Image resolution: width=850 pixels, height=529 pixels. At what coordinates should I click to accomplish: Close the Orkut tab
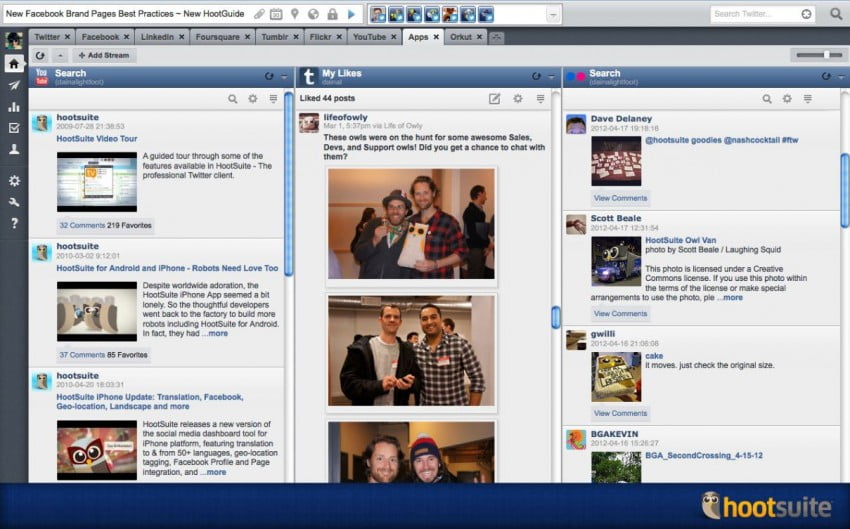point(479,37)
